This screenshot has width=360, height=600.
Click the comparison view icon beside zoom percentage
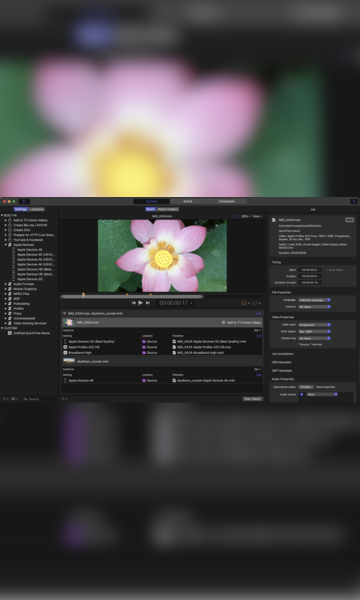(x=236, y=216)
